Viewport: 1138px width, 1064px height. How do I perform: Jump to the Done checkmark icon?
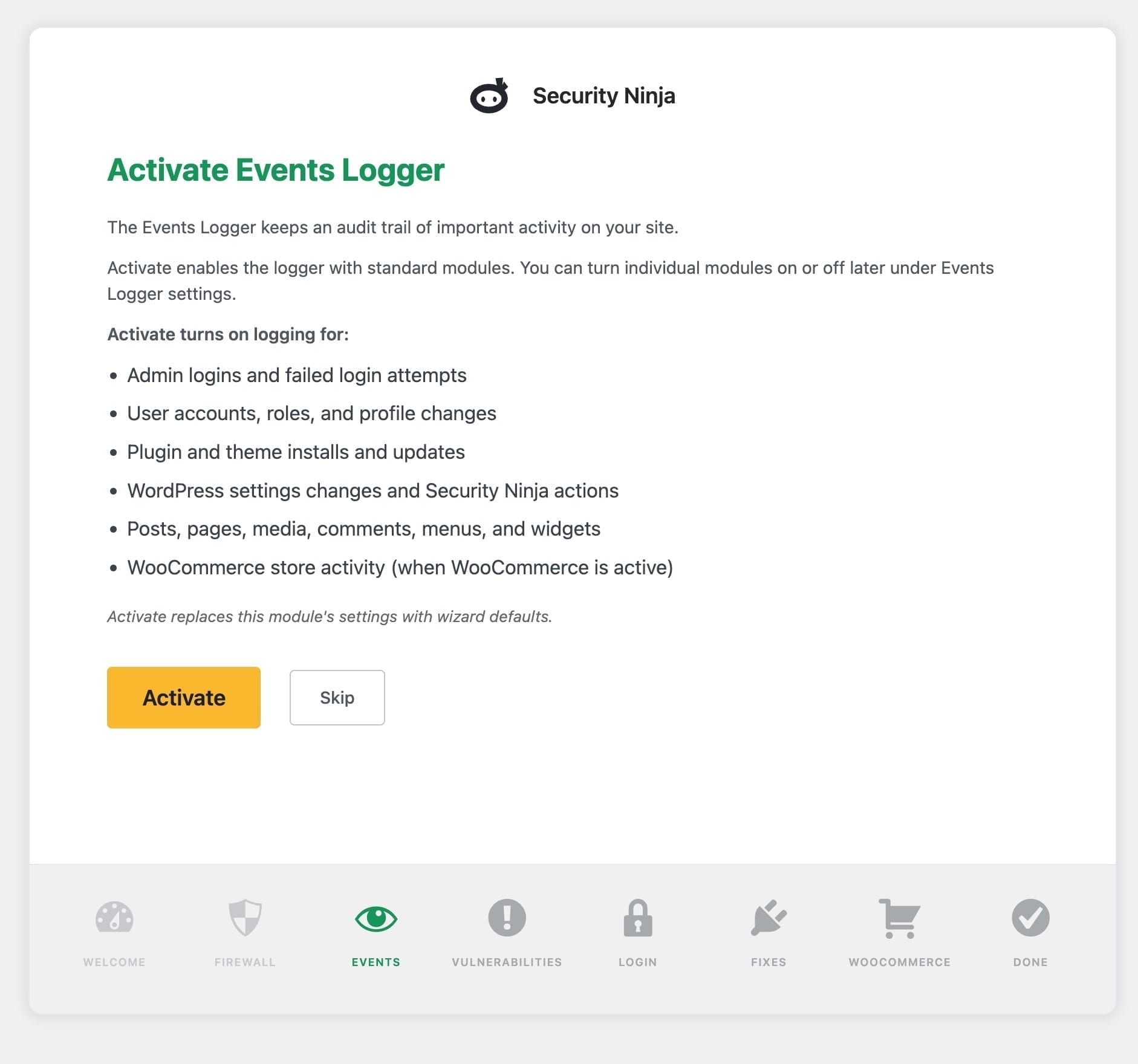1030,918
